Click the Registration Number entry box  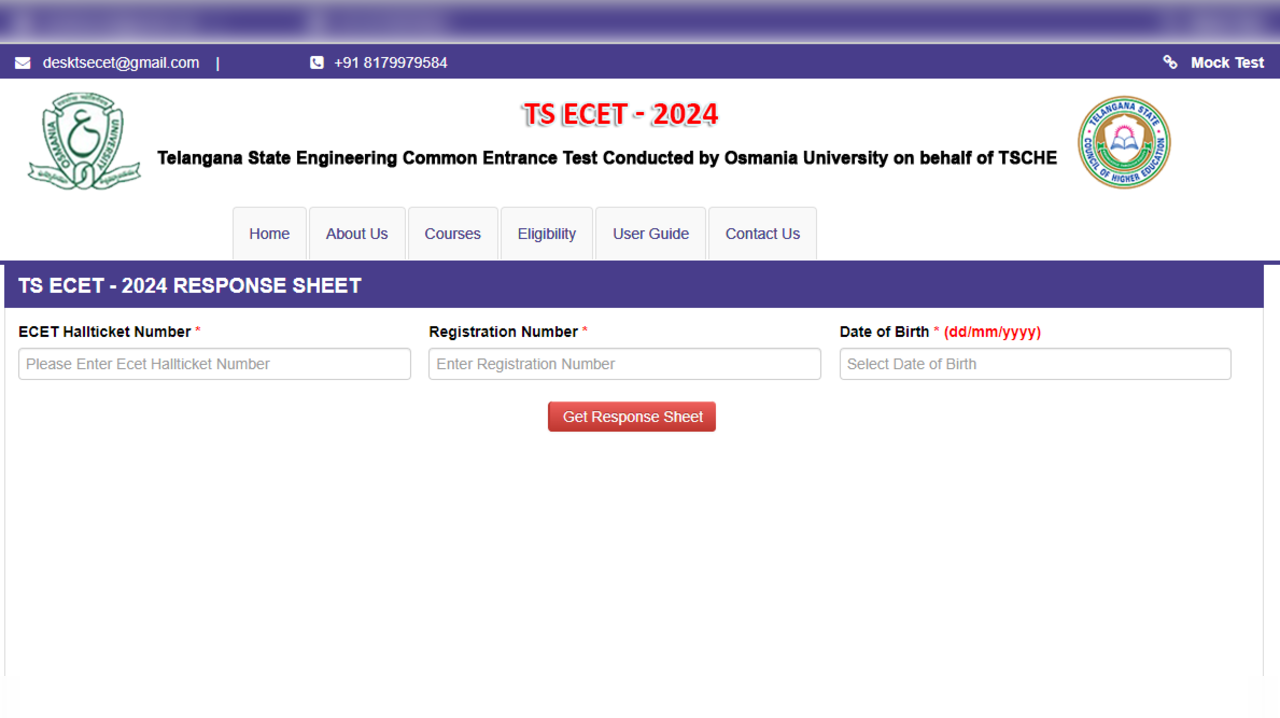624,363
